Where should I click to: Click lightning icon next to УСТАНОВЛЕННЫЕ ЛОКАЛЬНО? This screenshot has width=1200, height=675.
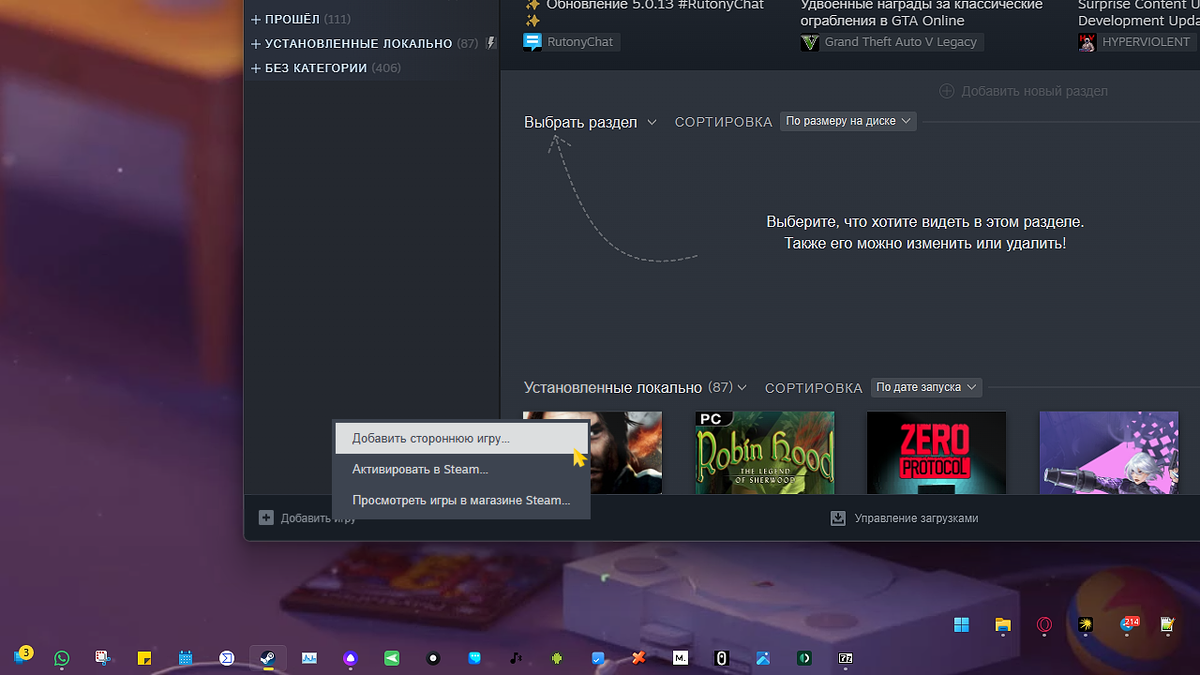click(x=490, y=43)
